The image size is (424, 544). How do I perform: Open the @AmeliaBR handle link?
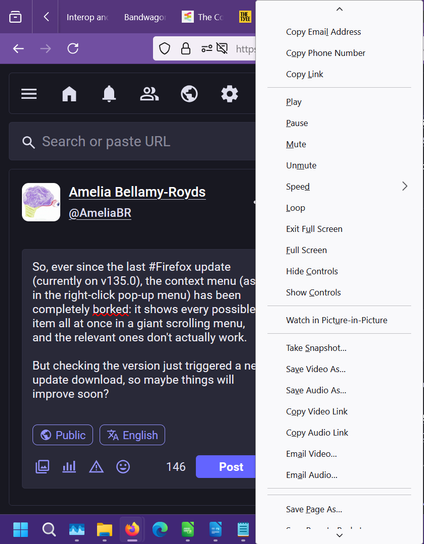(100, 213)
